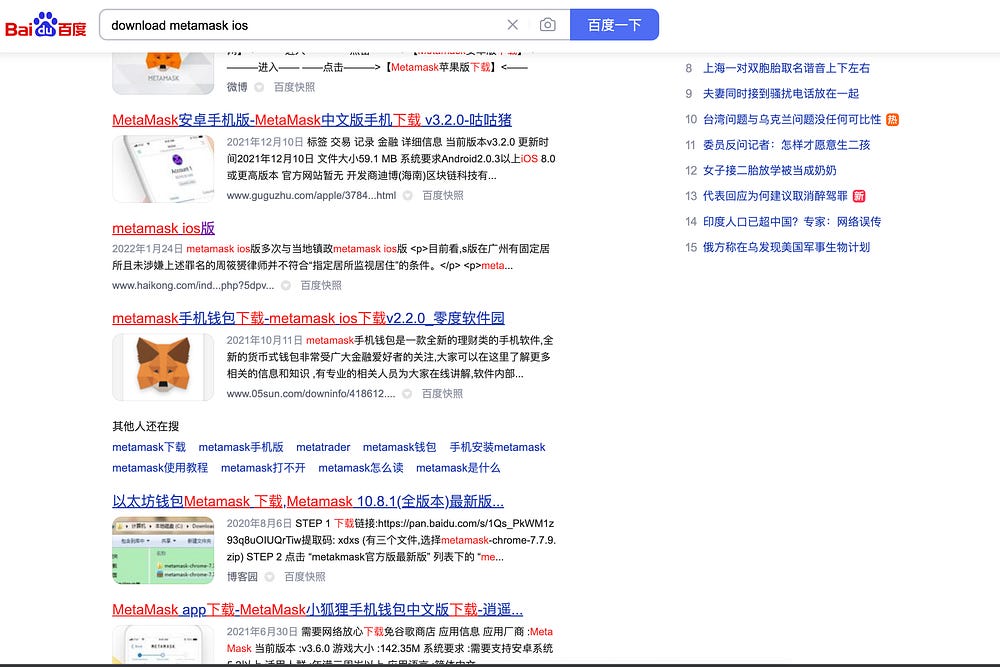Open the www.guguzhu.com/apple/3784 URL
The height and width of the screenshot is (667, 1000).
(x=311, y=195)
